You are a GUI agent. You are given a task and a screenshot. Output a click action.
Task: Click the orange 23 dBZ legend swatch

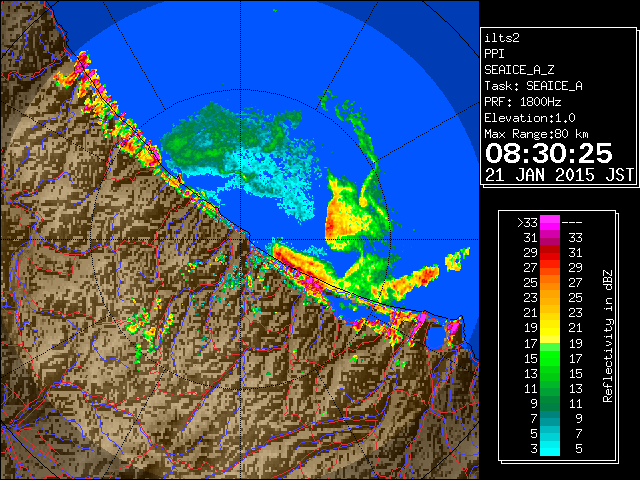pos(550,298)
